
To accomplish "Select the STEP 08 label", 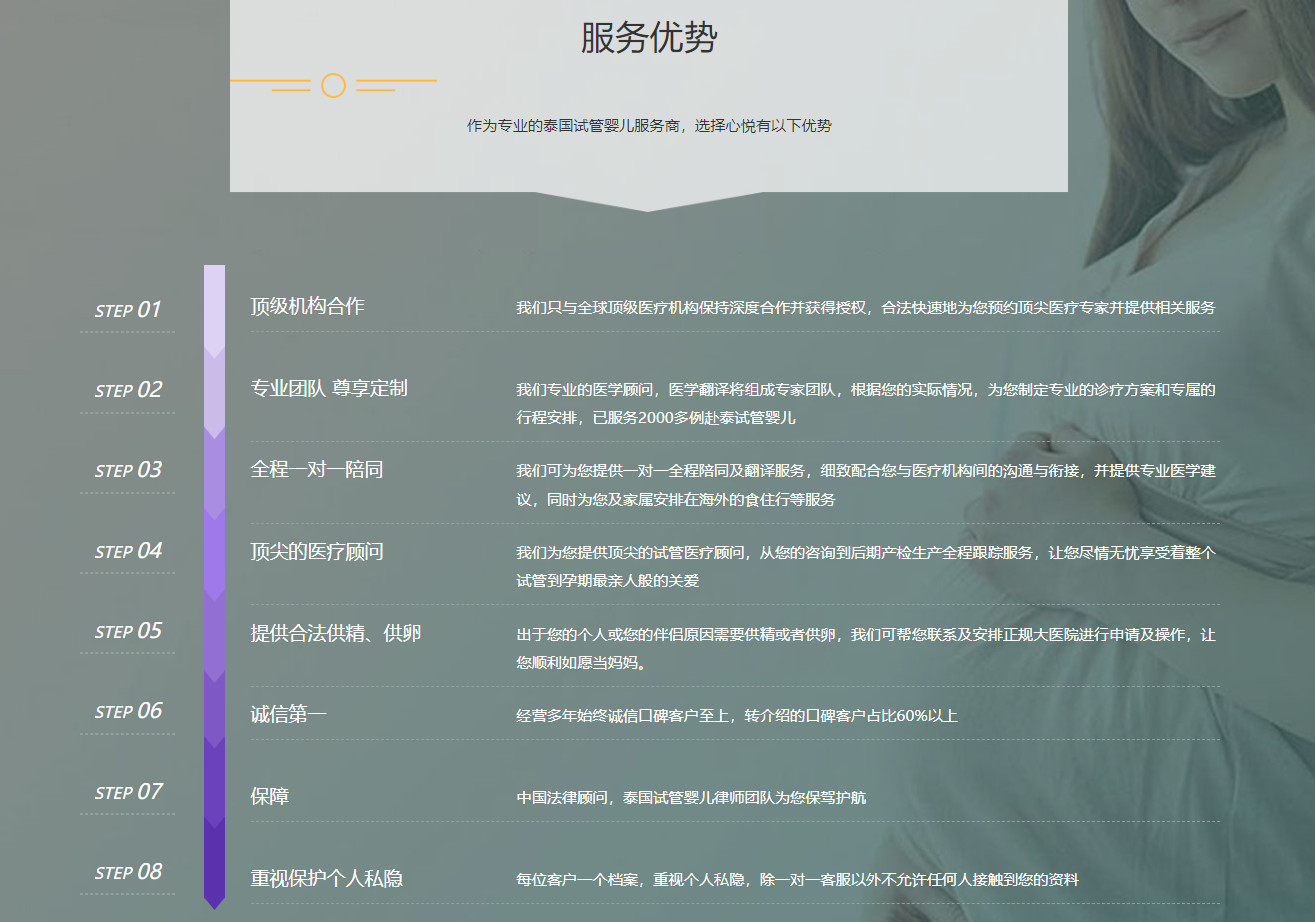I will 128,872.
